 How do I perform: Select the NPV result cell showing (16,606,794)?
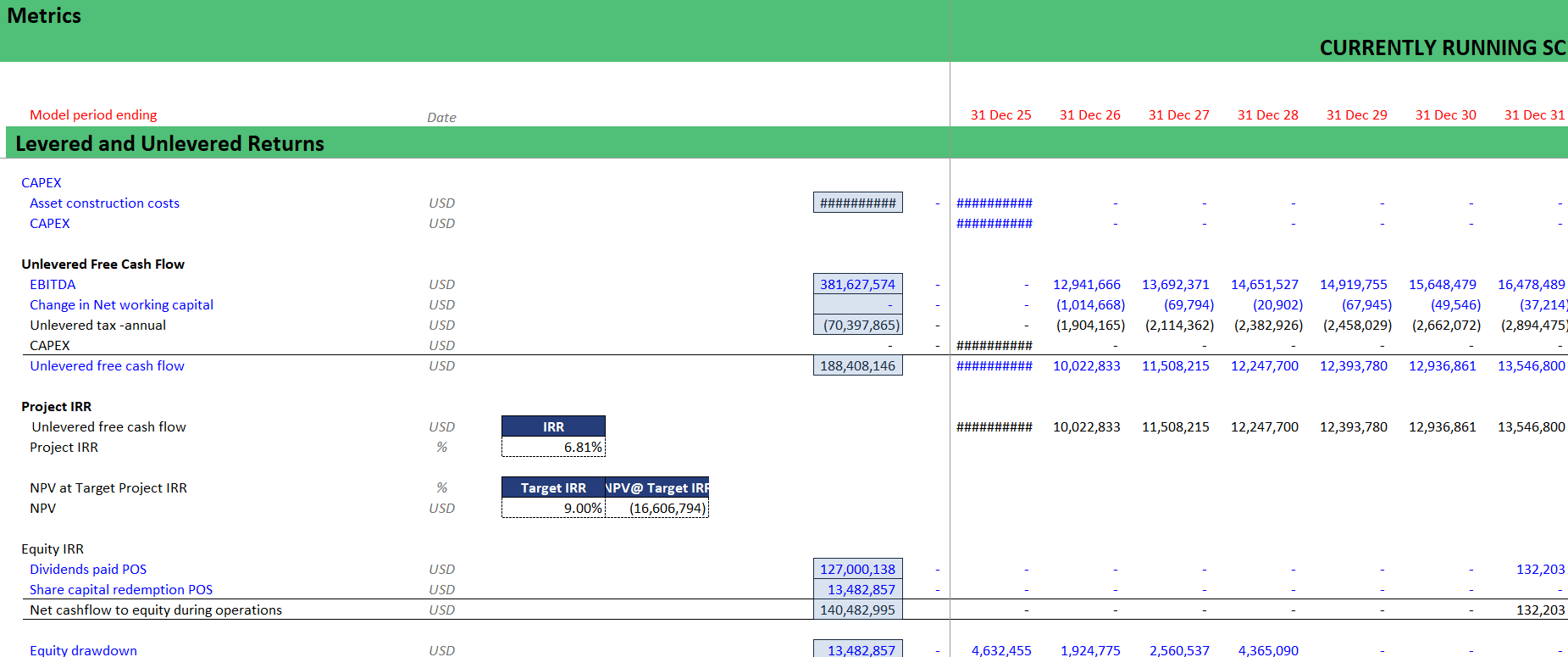click(657, 508)
